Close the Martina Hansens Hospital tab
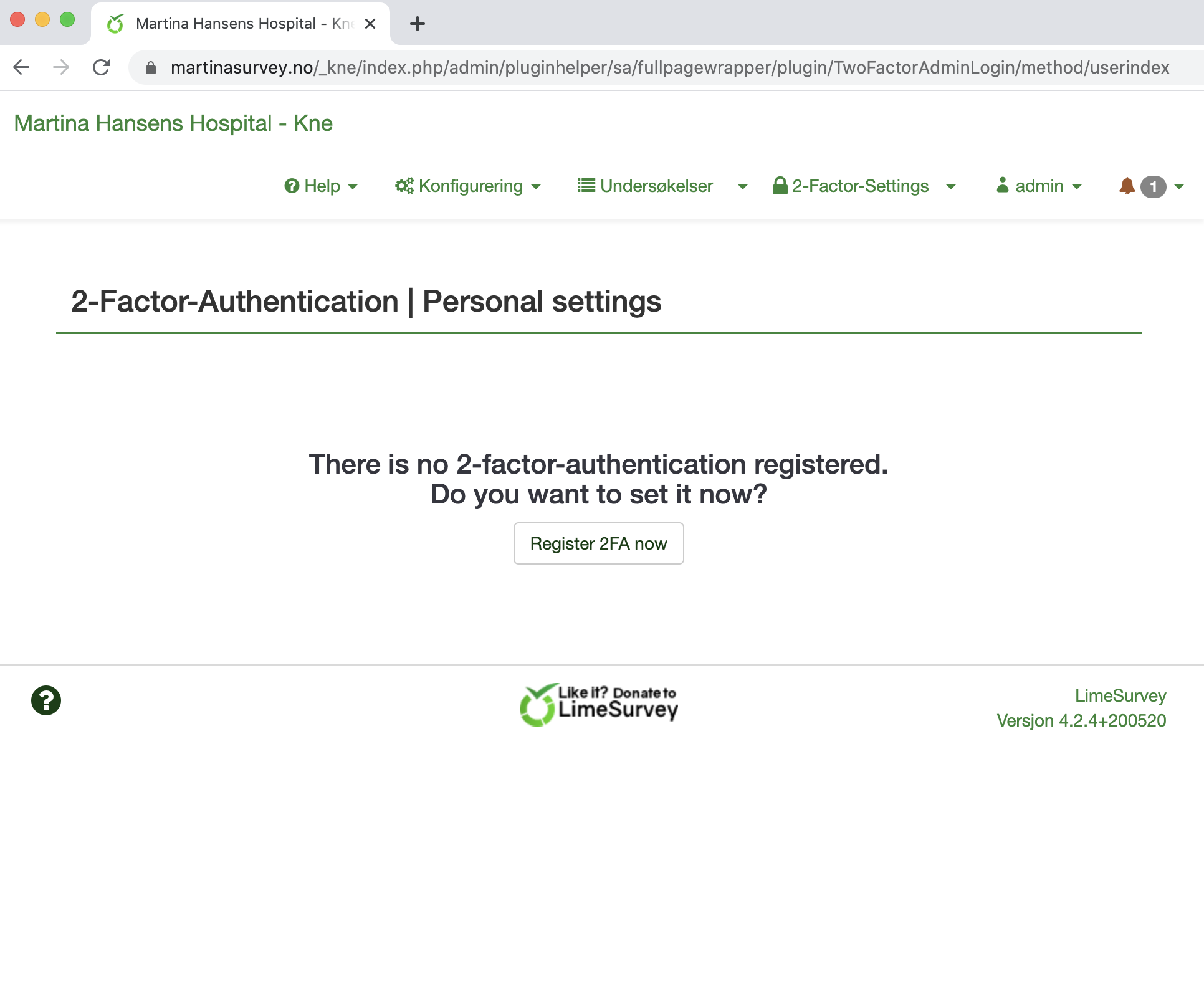This screenshot has width=1204, height=1002. [370, 24]
